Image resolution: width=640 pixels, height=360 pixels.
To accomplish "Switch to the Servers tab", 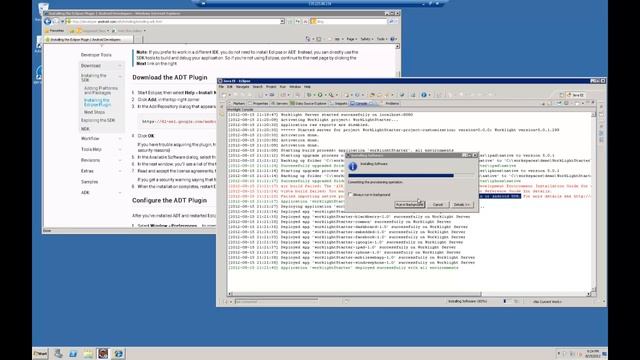I will coord(279,104).
